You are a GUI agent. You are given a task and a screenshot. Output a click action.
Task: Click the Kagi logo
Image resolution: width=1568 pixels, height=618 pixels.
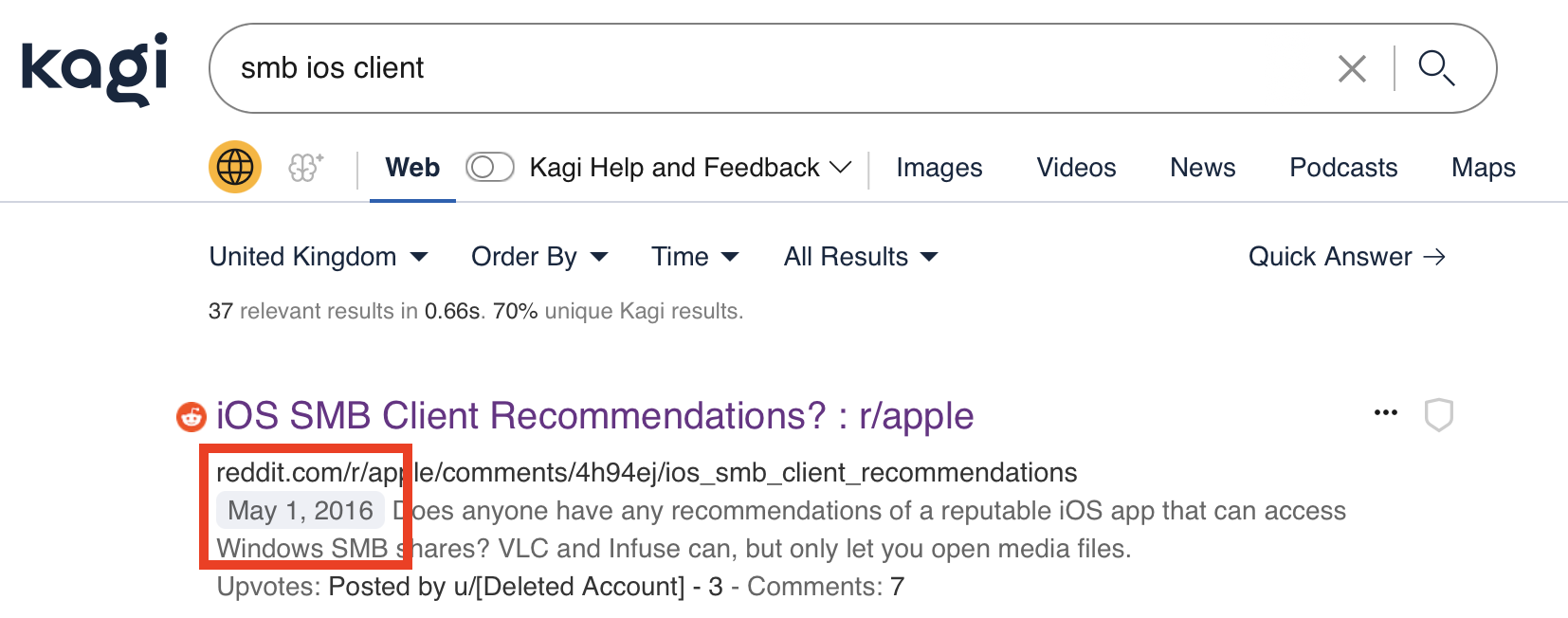coord(95,68)
